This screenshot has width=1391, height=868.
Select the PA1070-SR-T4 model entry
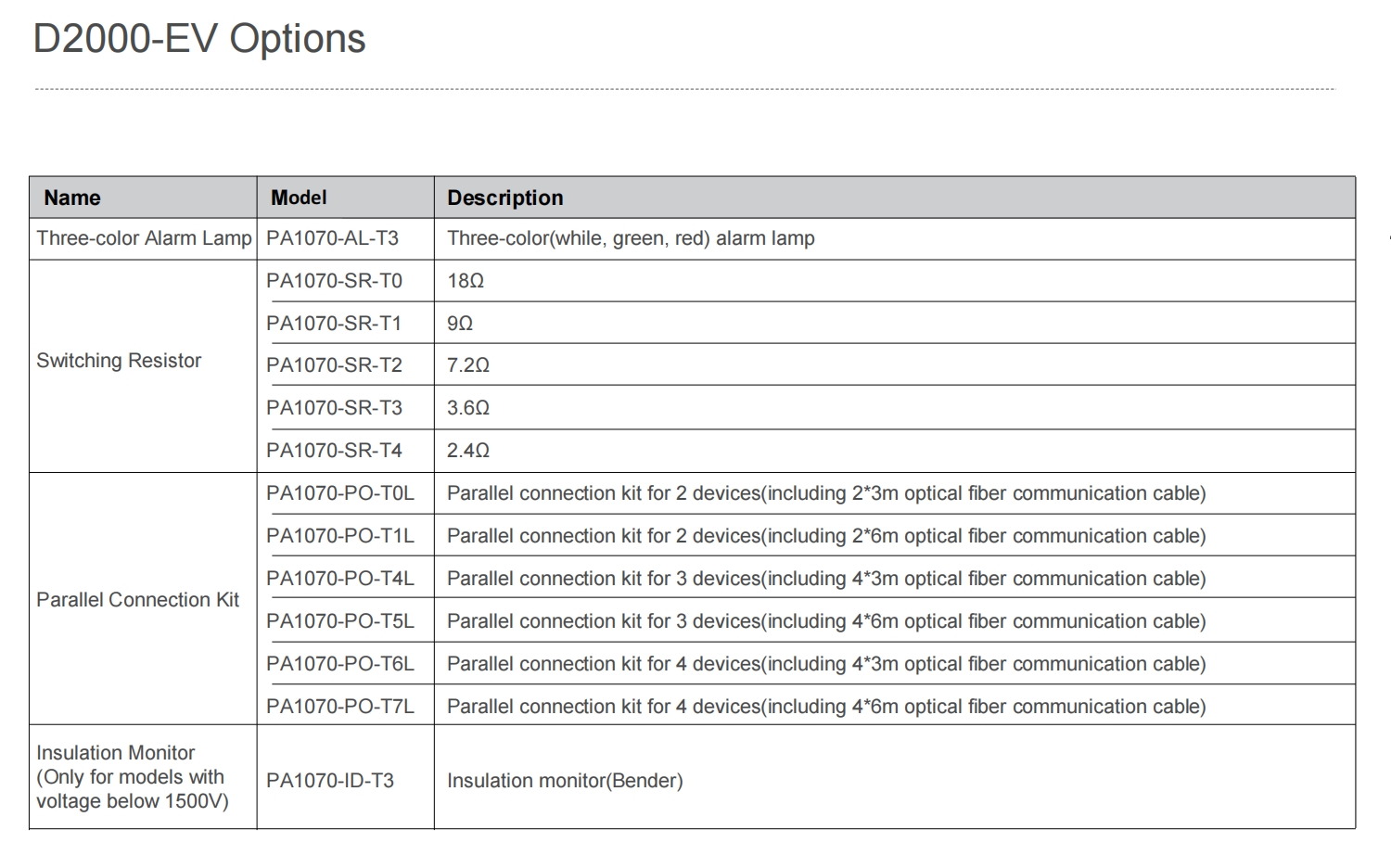(x=334, y=451)
